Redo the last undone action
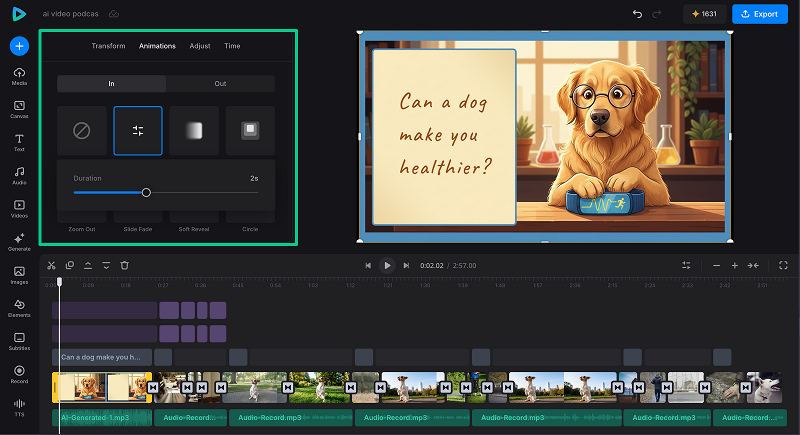Image resolution: width=800 pixels, height=435 pixels. pyautogui.click(x=657, y=14)
